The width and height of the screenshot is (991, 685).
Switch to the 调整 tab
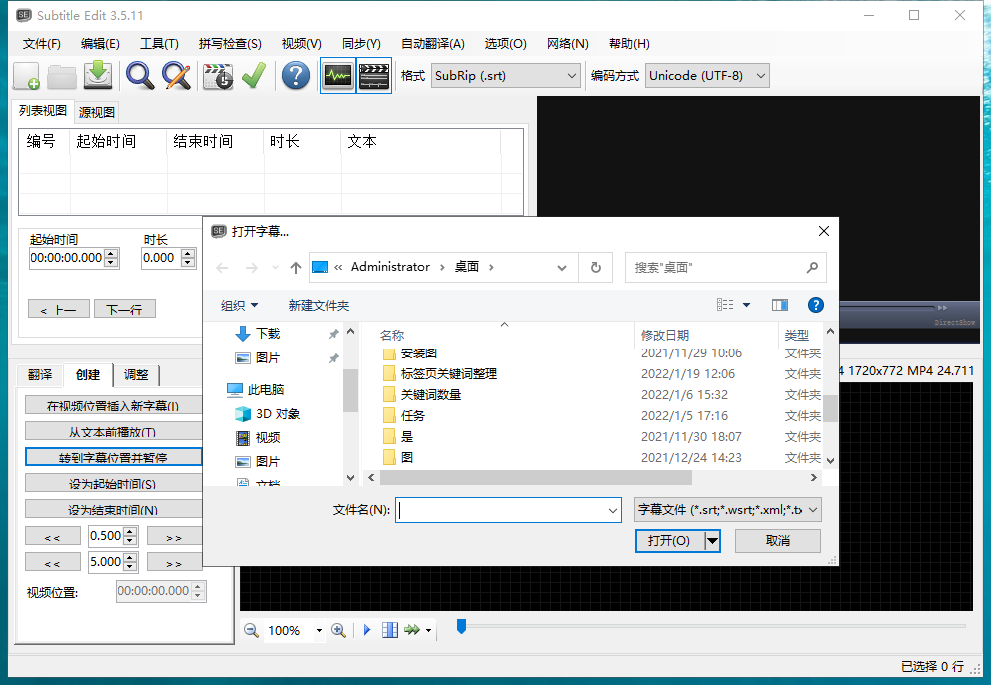coord(136,375)
